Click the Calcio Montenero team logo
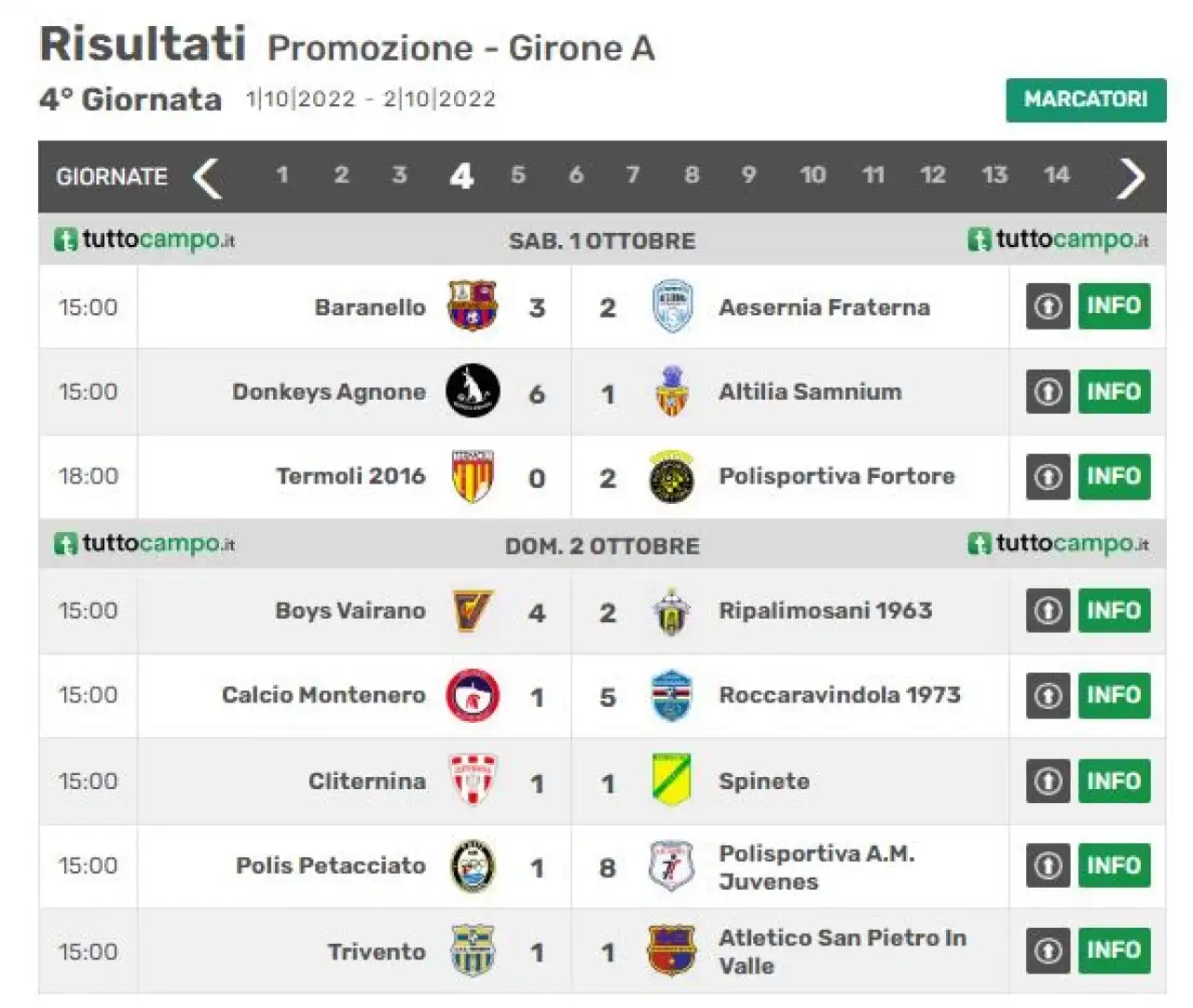This screenshot has height=1008, width=1193. click(x=473, y=695)
